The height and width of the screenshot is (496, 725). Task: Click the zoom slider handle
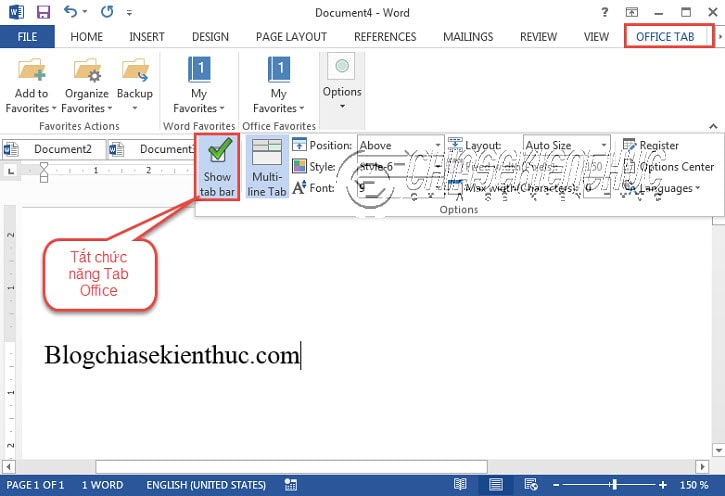tap(614, 484)
